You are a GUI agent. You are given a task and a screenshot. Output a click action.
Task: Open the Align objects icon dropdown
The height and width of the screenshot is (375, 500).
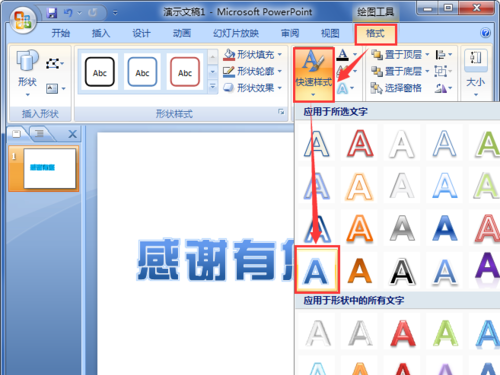[444, 54]
